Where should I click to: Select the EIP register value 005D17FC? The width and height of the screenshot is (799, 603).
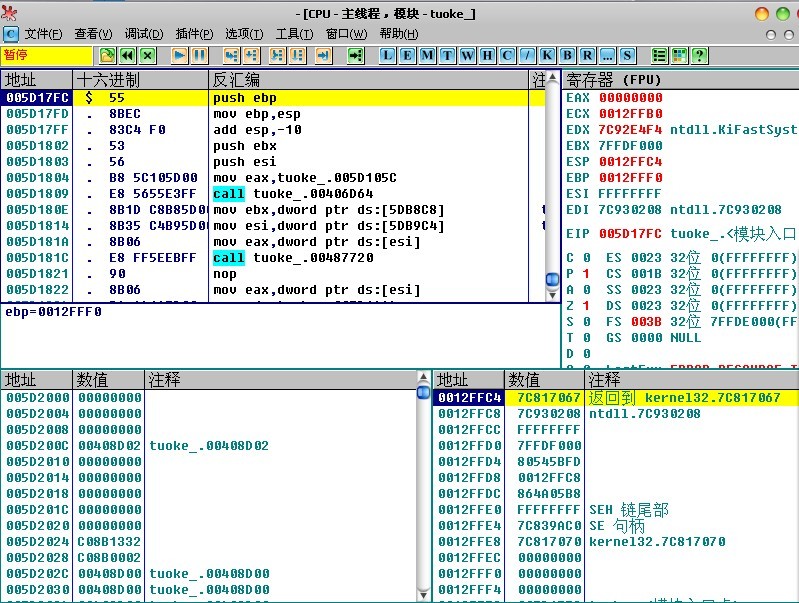(x=630, y=234)
